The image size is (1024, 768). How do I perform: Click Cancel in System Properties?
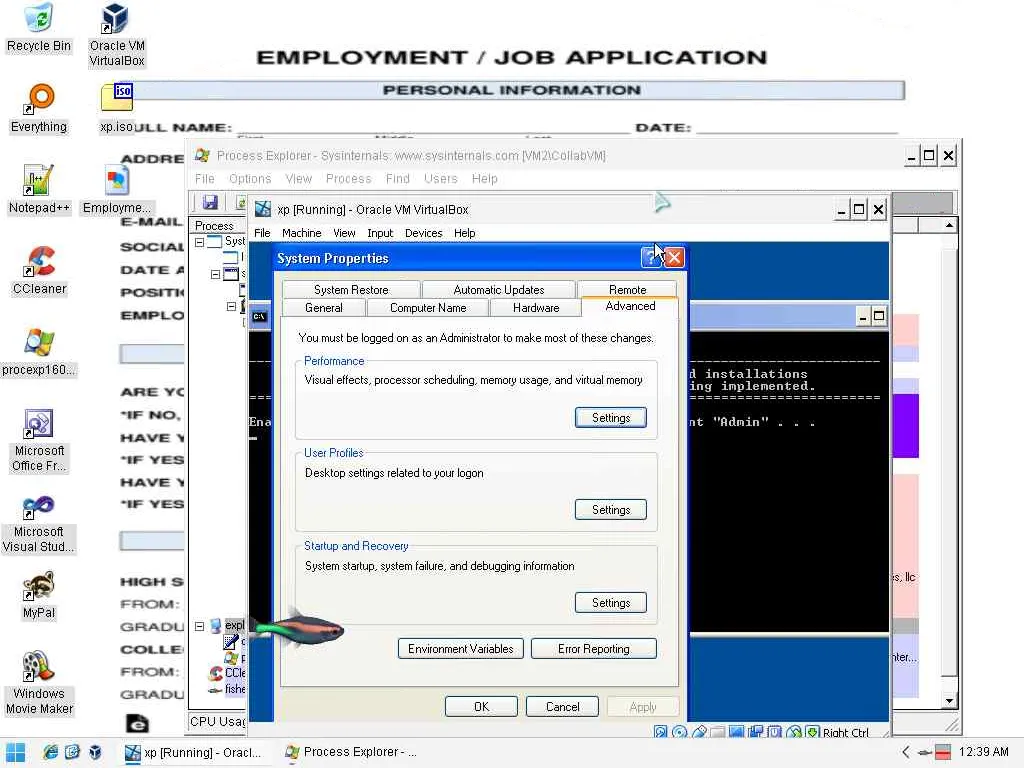[562, 707]
